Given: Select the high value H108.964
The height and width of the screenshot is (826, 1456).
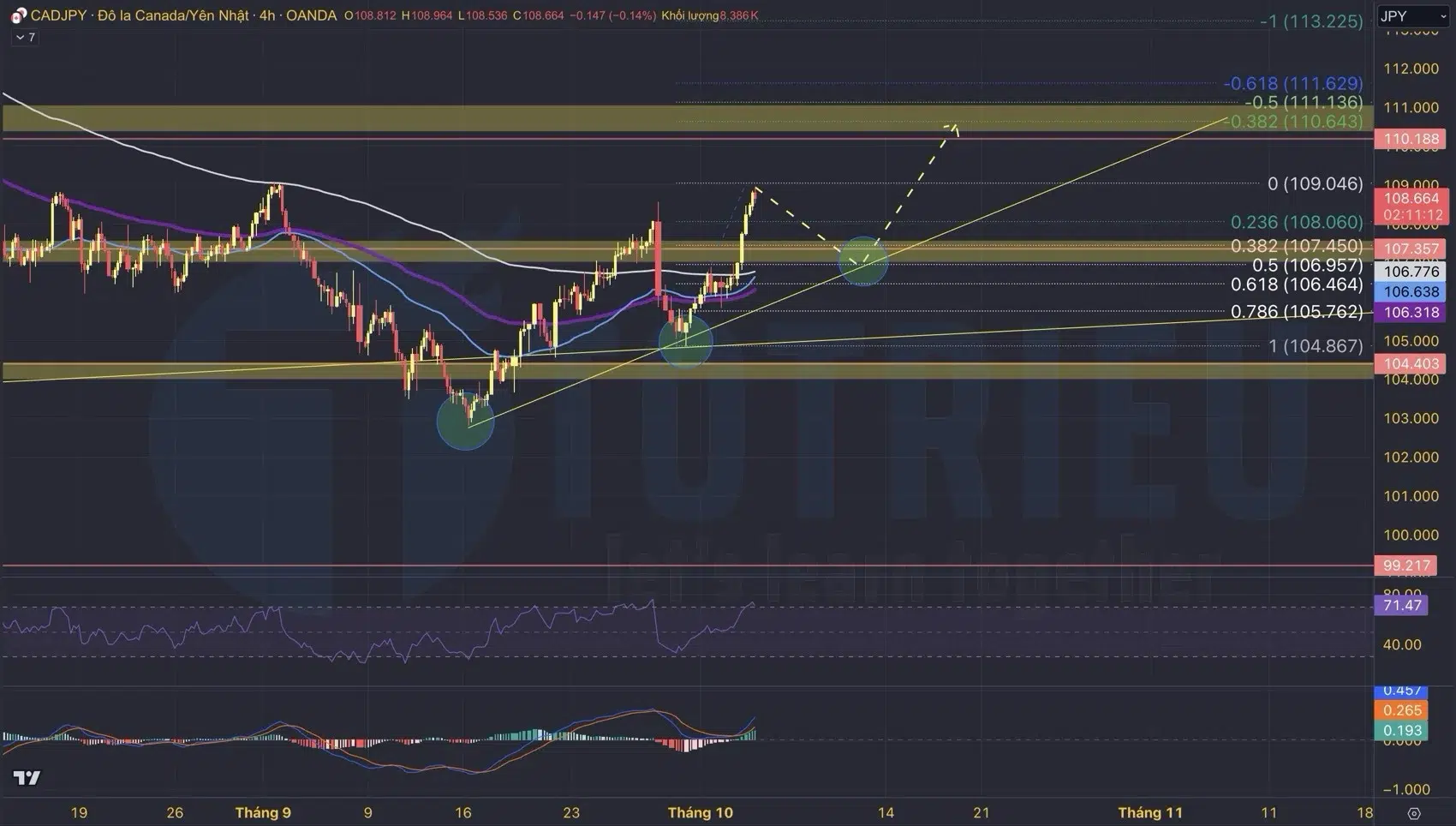Looking at the screenshot, I should coord(427,15).
